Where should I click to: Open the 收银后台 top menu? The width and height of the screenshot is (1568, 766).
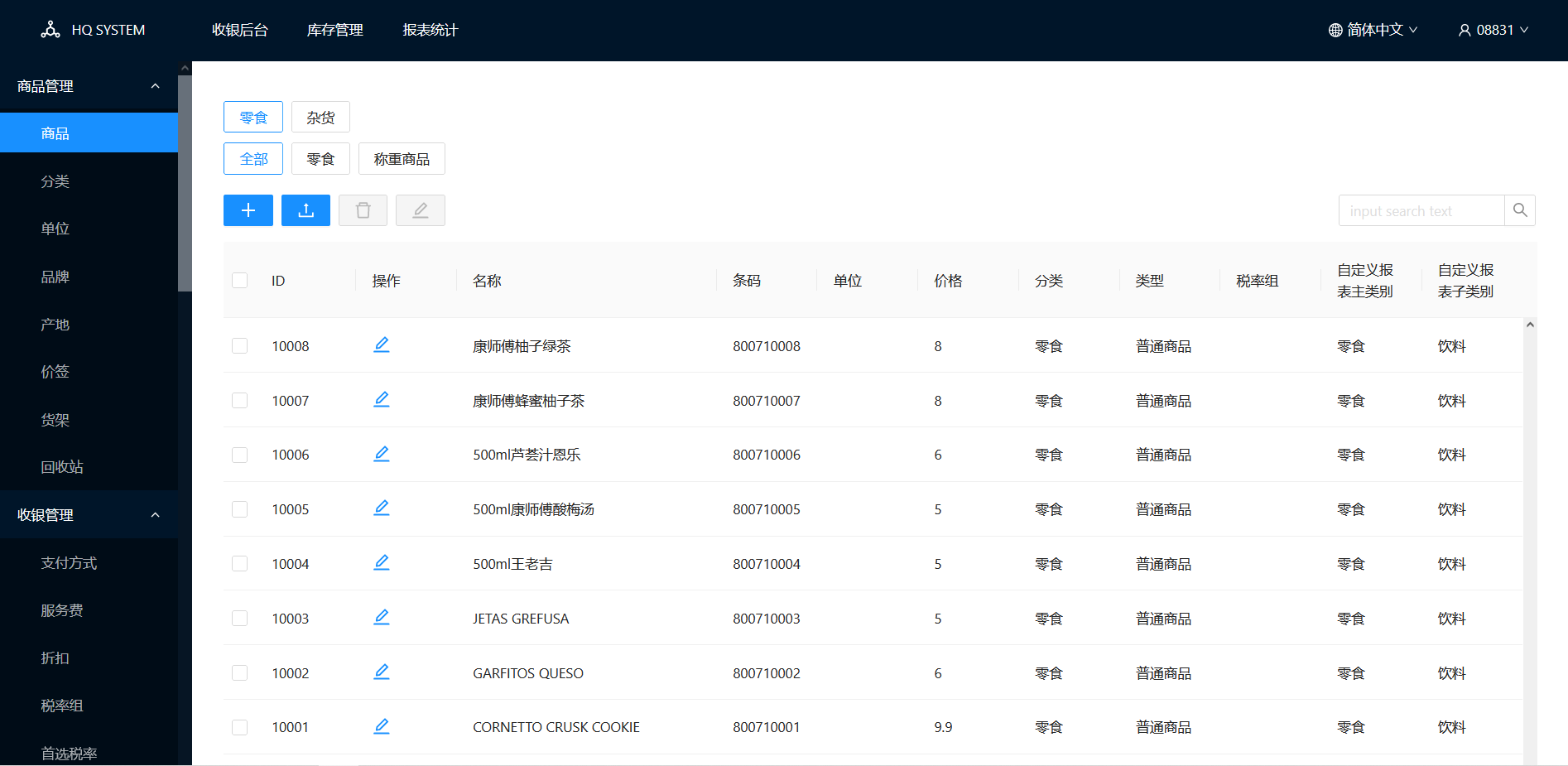click(x=240, y=30)
